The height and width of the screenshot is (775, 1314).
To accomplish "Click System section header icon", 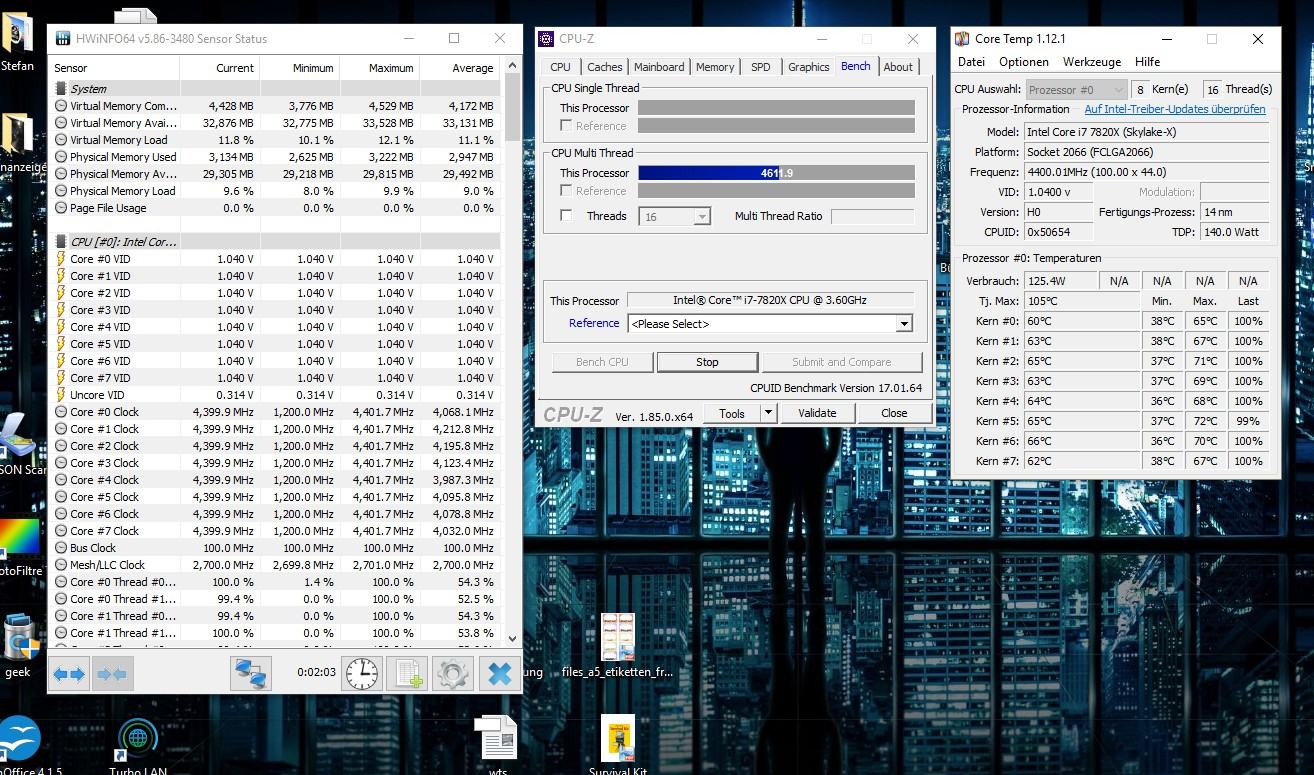I will click(x=61, y=89).
